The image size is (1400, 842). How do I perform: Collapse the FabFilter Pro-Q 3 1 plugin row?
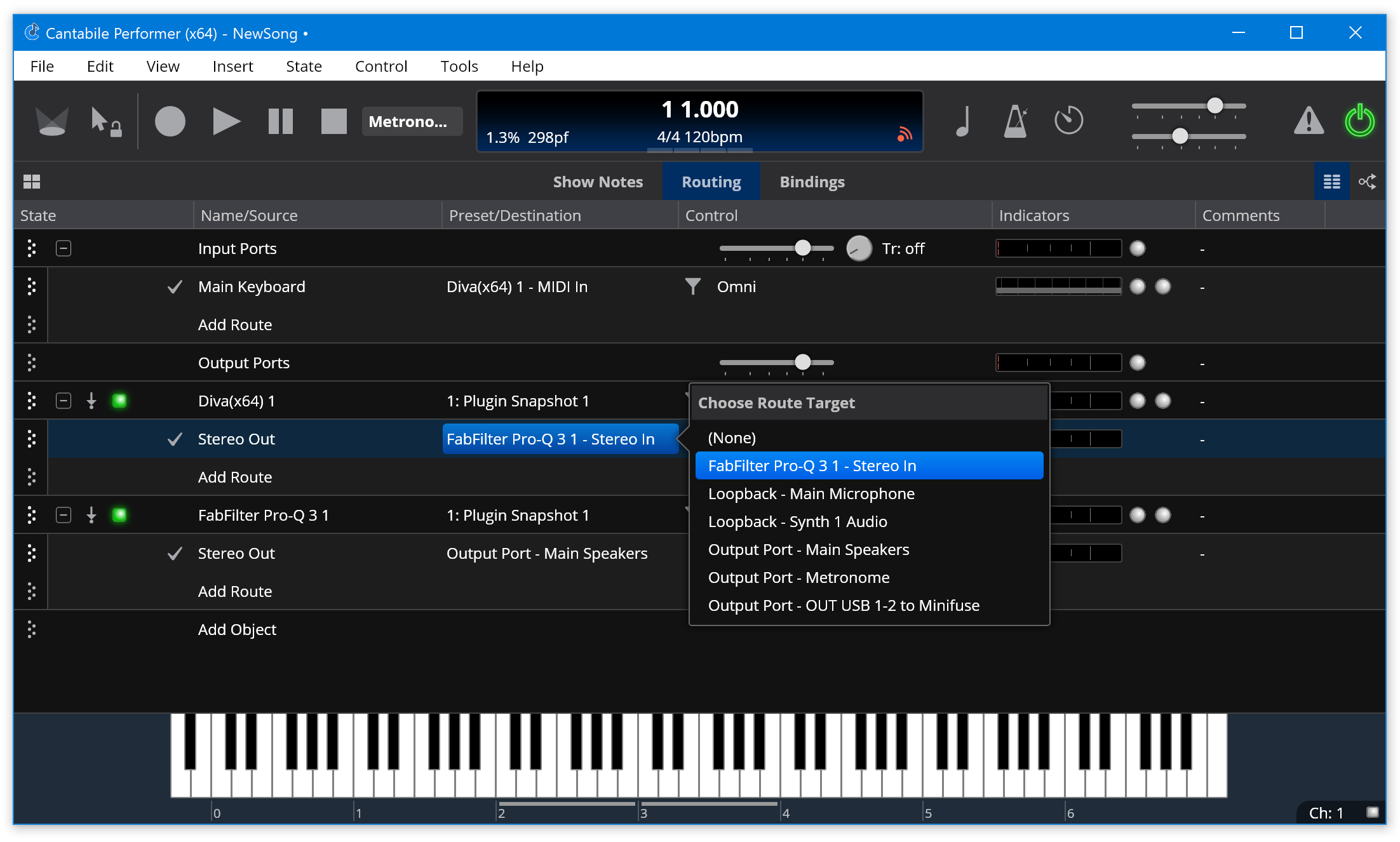[x=64, y=515]
